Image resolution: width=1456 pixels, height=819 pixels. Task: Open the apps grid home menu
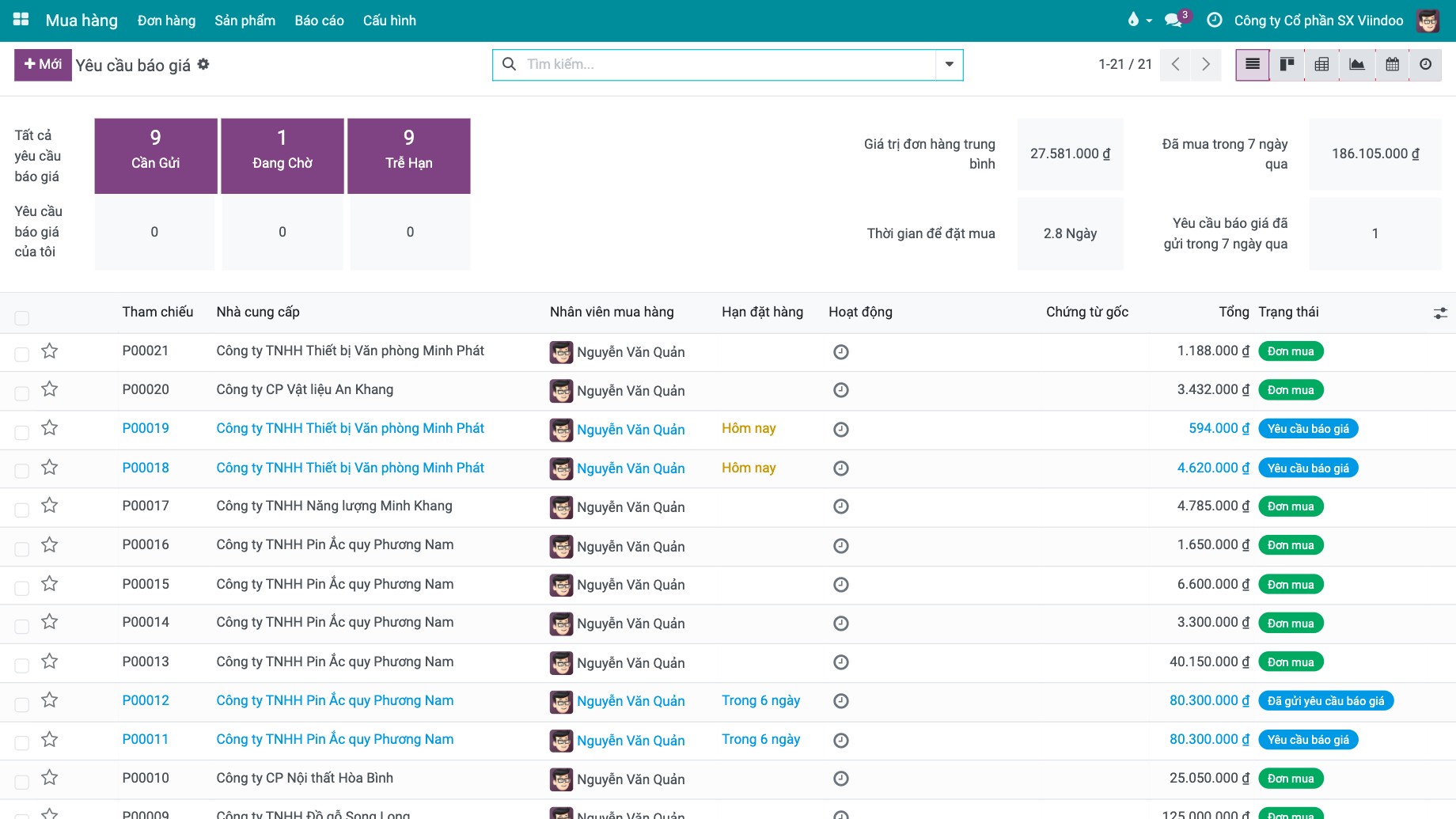click(21, 20)
